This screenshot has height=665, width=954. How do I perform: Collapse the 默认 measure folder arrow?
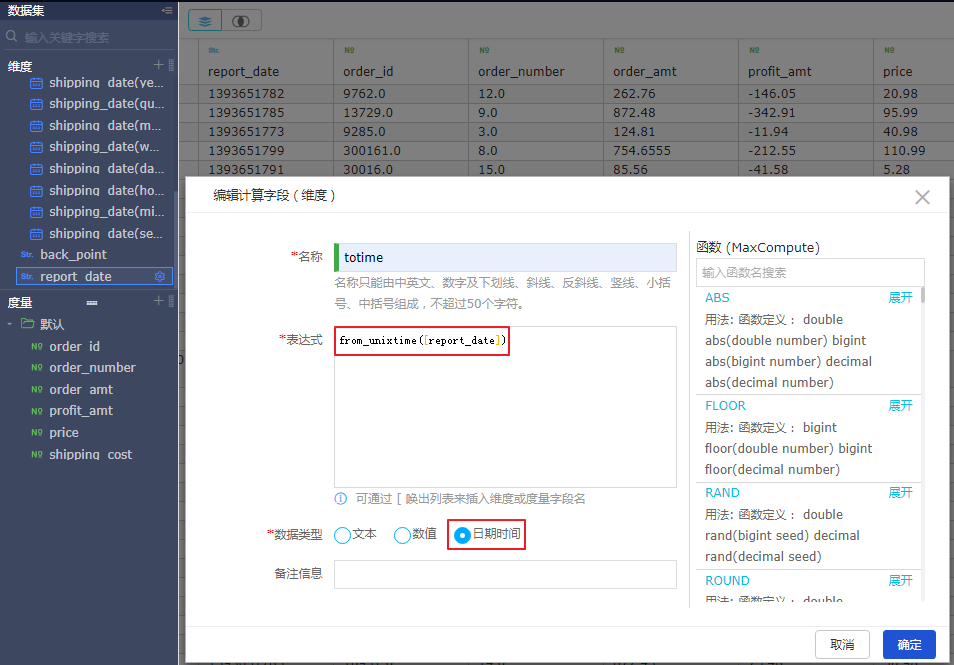click(10, 324)
